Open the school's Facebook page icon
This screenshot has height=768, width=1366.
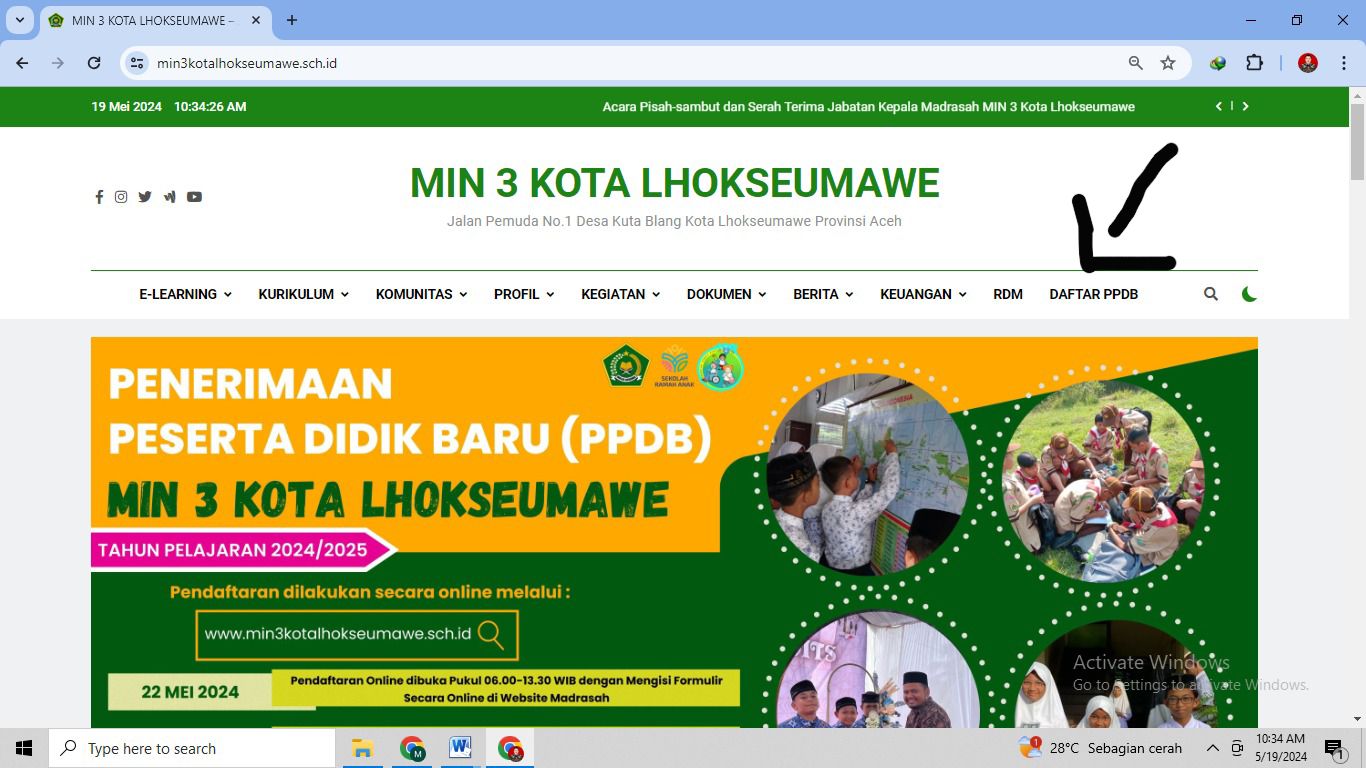click(x=99, y=197)
